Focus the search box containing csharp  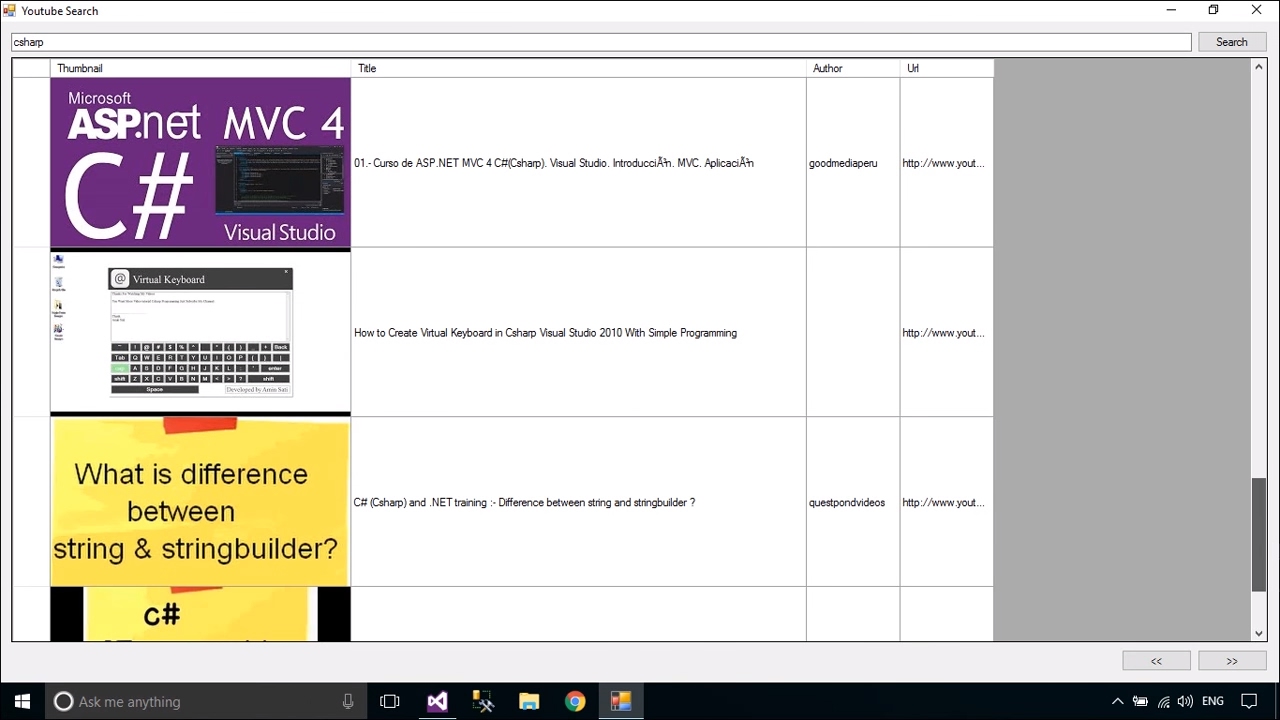click(x=601, y=42)
